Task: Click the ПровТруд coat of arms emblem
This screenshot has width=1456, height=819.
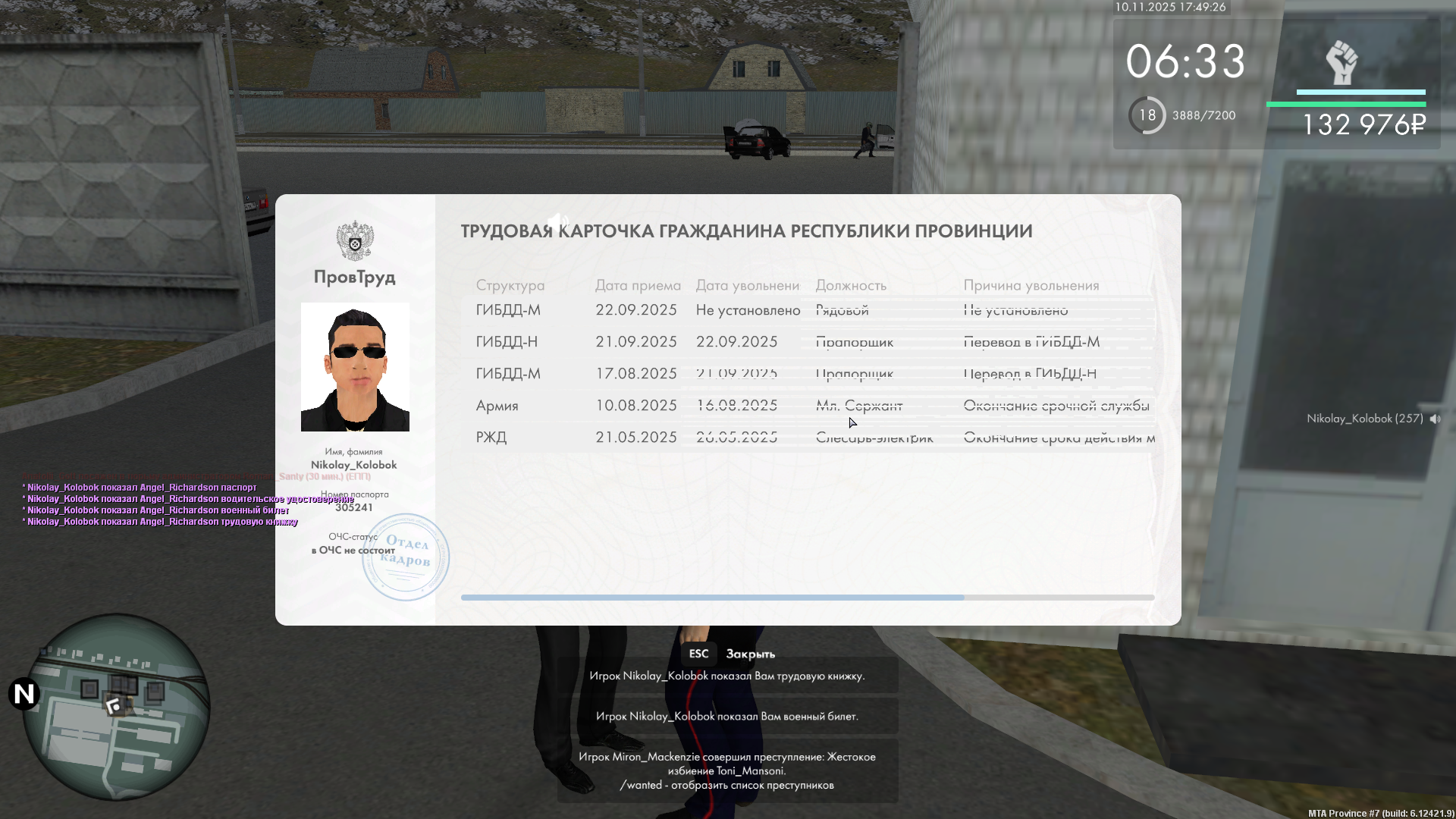Action: tap(355, 241)
